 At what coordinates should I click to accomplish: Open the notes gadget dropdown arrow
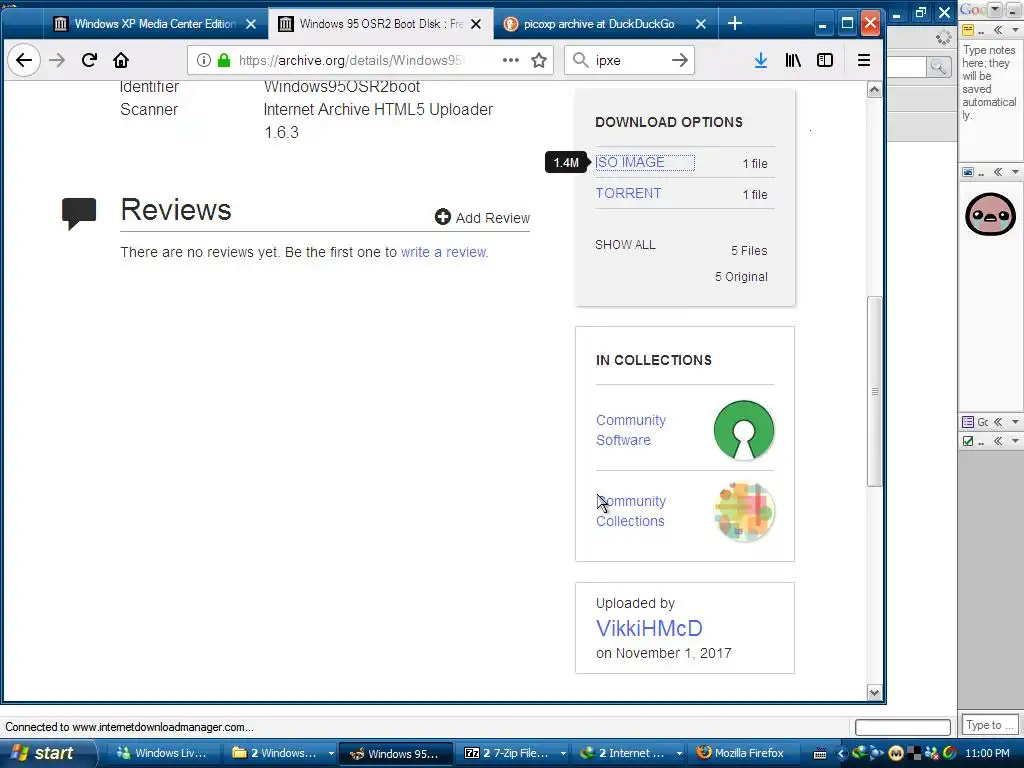[1015, 30]
